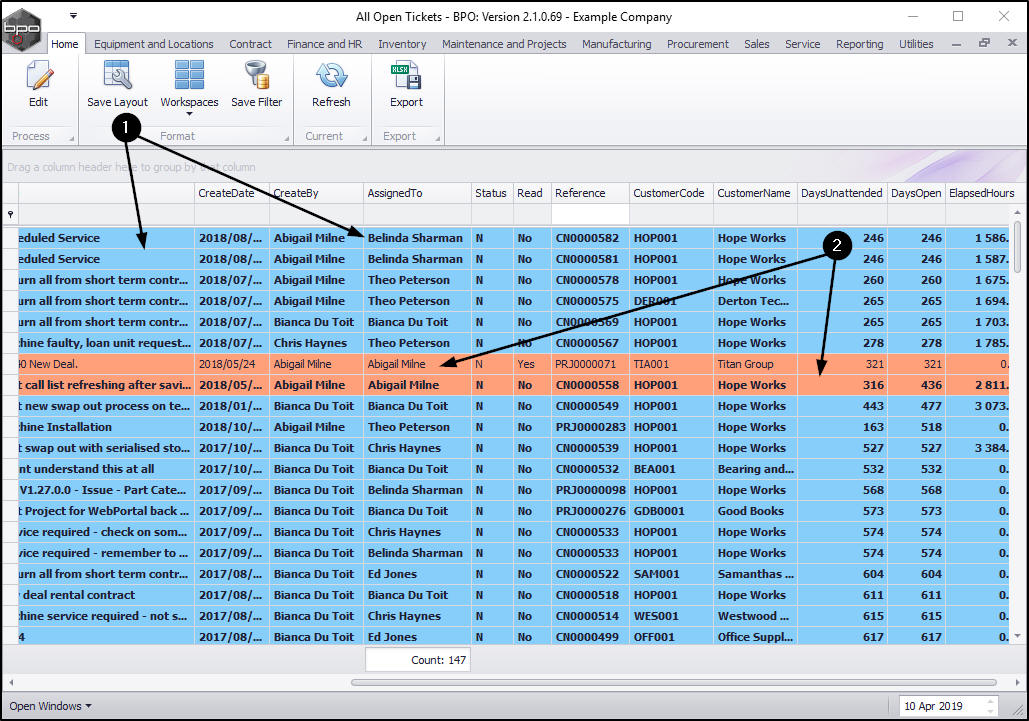Switch to the Home ribbon tab

click(x=65, y=44)
